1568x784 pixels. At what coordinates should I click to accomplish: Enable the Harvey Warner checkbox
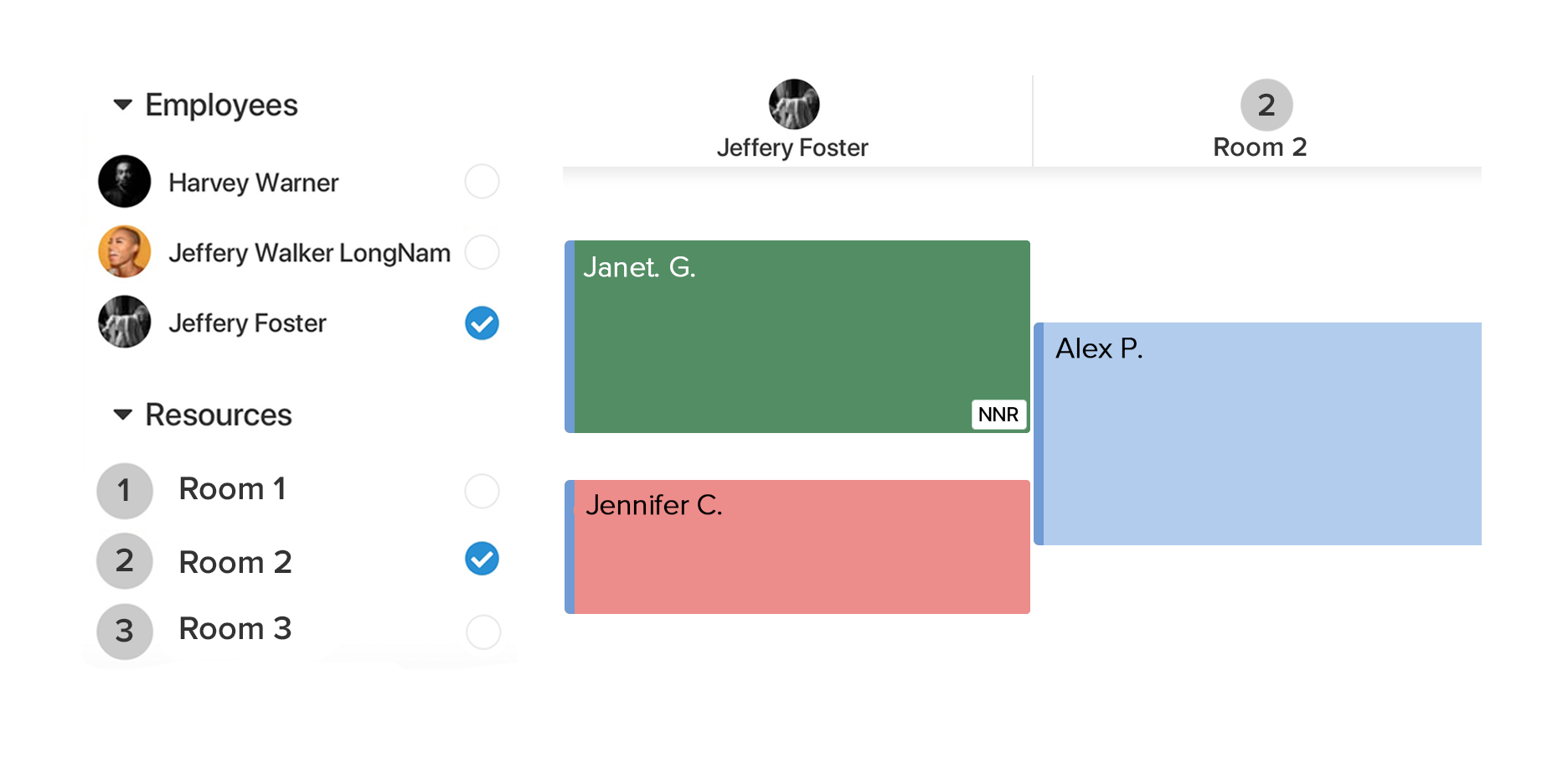click(x=482, y=182)
